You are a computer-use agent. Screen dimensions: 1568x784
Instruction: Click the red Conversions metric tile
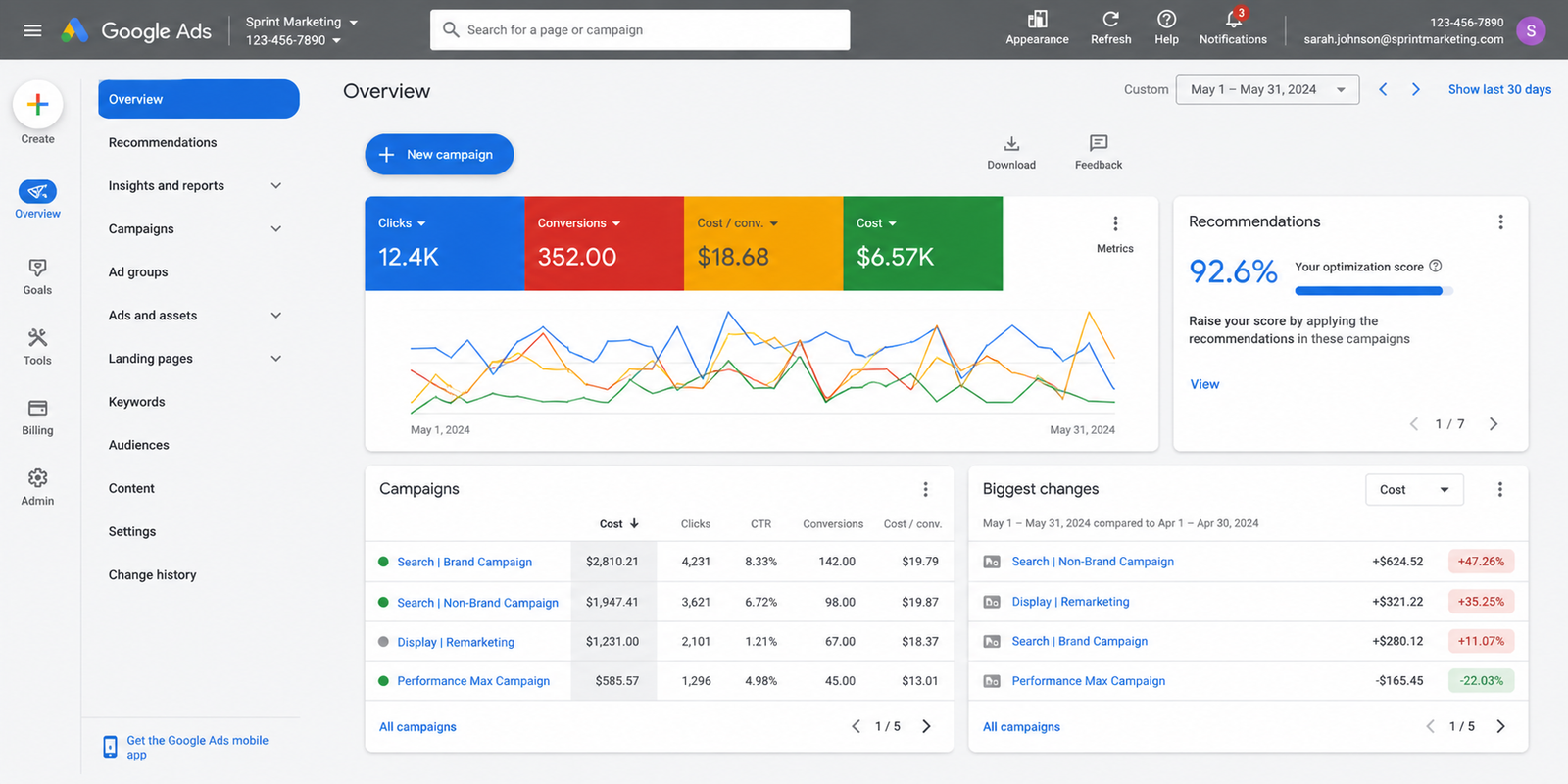604,243
